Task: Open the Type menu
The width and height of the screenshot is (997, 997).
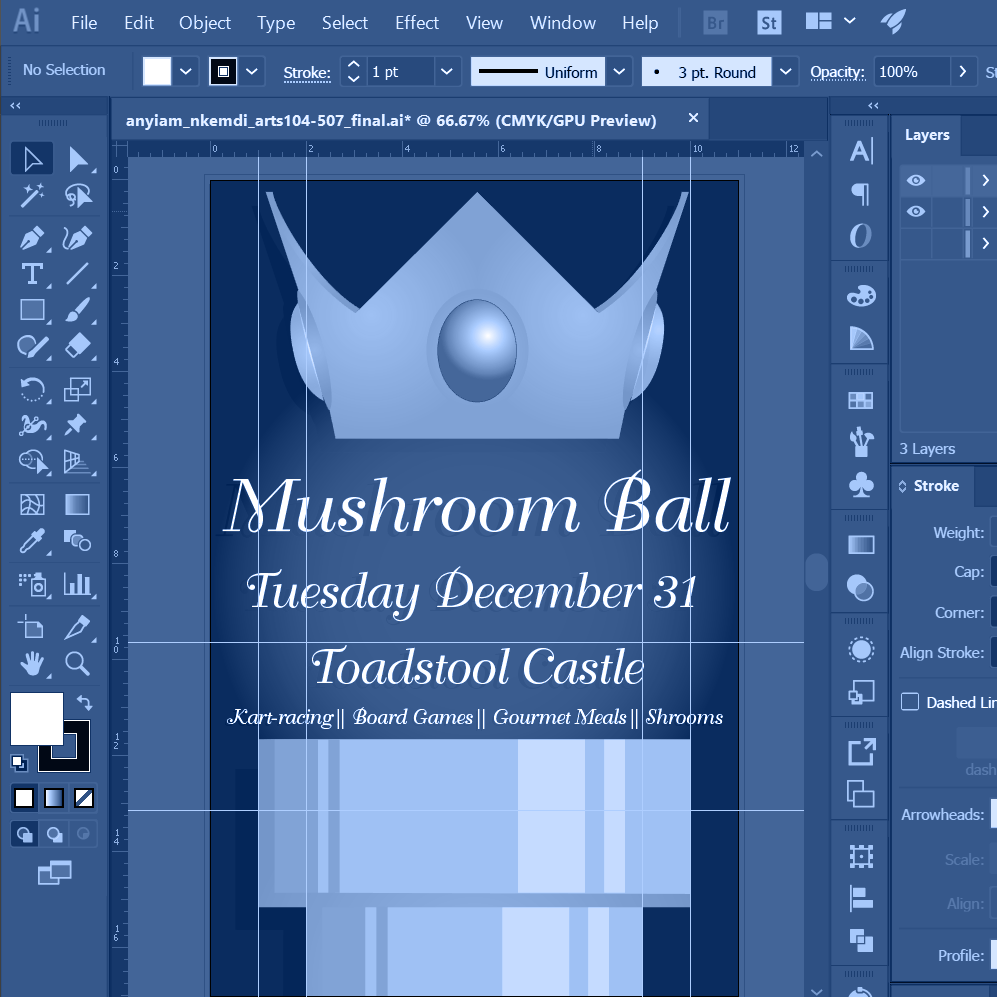Action: click(x=276, y=23)
